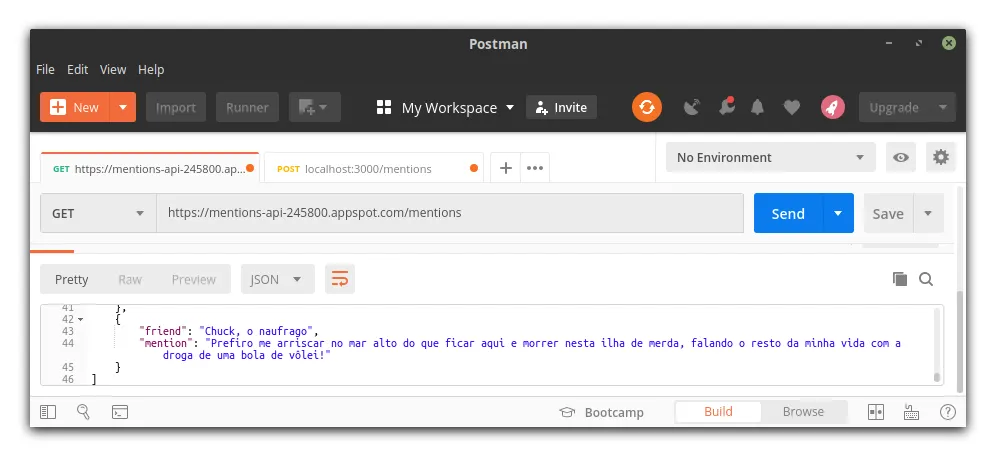Click the Send button

[x=788, y=213]
